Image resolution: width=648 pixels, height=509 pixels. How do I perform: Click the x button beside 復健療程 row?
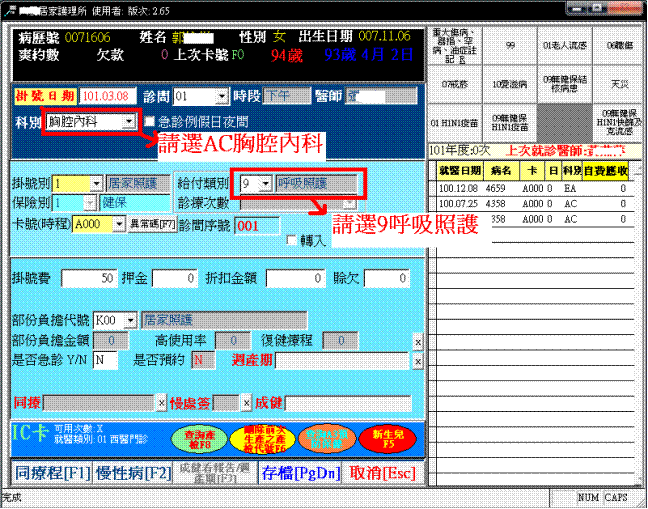coord(418,342)
